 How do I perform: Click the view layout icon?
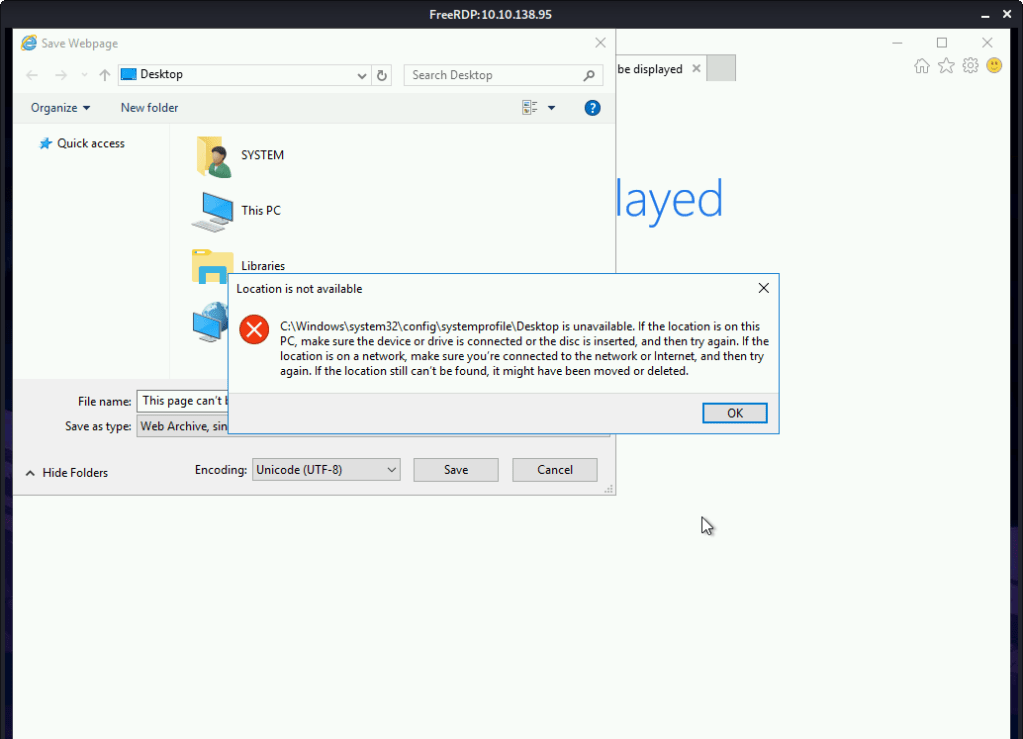[530, 108]
